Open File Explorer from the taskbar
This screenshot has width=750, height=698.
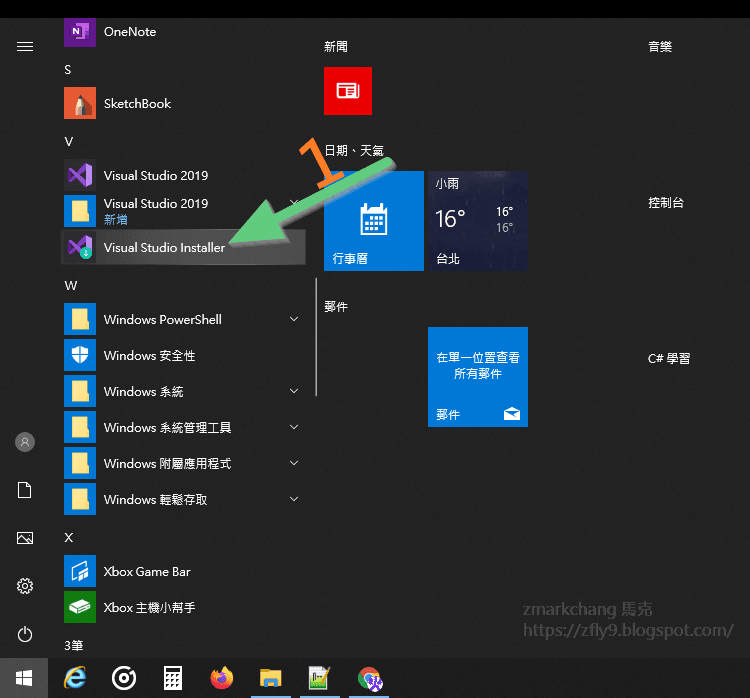(271, 678)
